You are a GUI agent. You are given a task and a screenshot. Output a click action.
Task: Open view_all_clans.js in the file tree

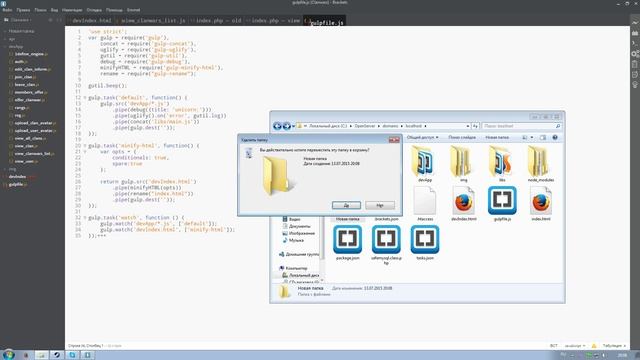click(30, 138)
